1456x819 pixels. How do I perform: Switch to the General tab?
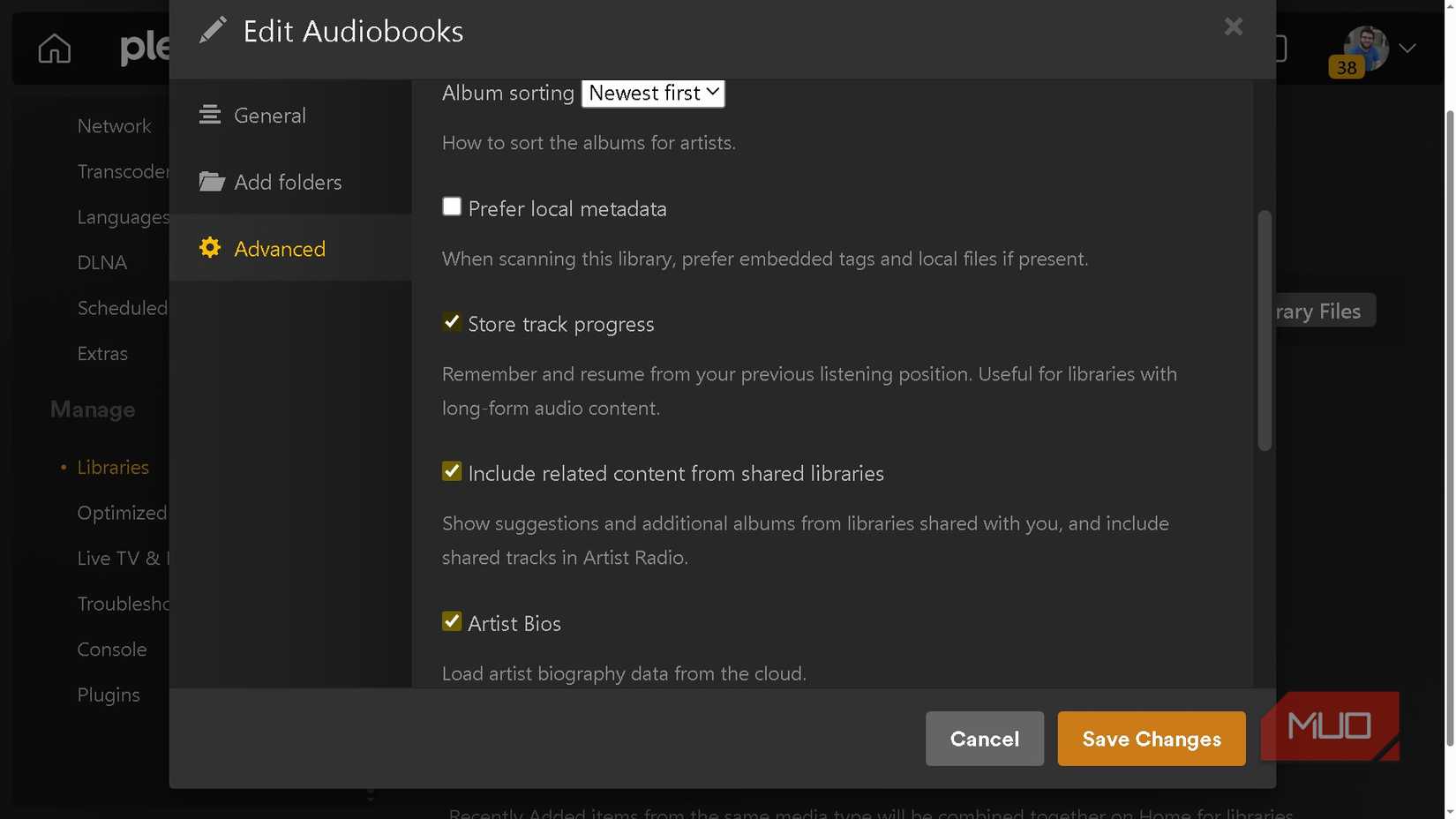coord(269,116)
